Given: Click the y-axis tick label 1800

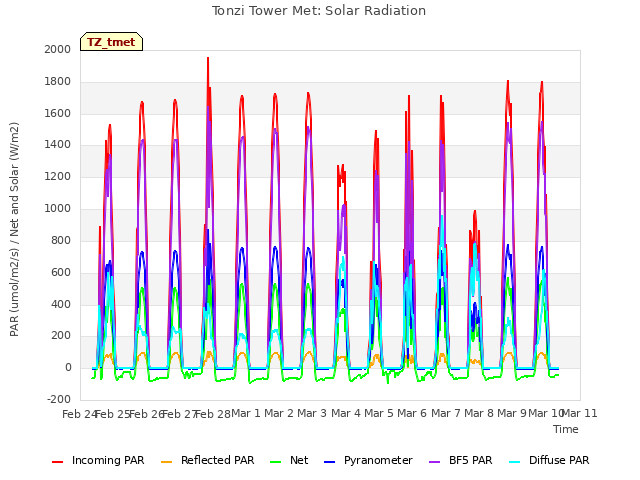Looking at the screenshot, I should pyautogui.click(x=58, y=82).
